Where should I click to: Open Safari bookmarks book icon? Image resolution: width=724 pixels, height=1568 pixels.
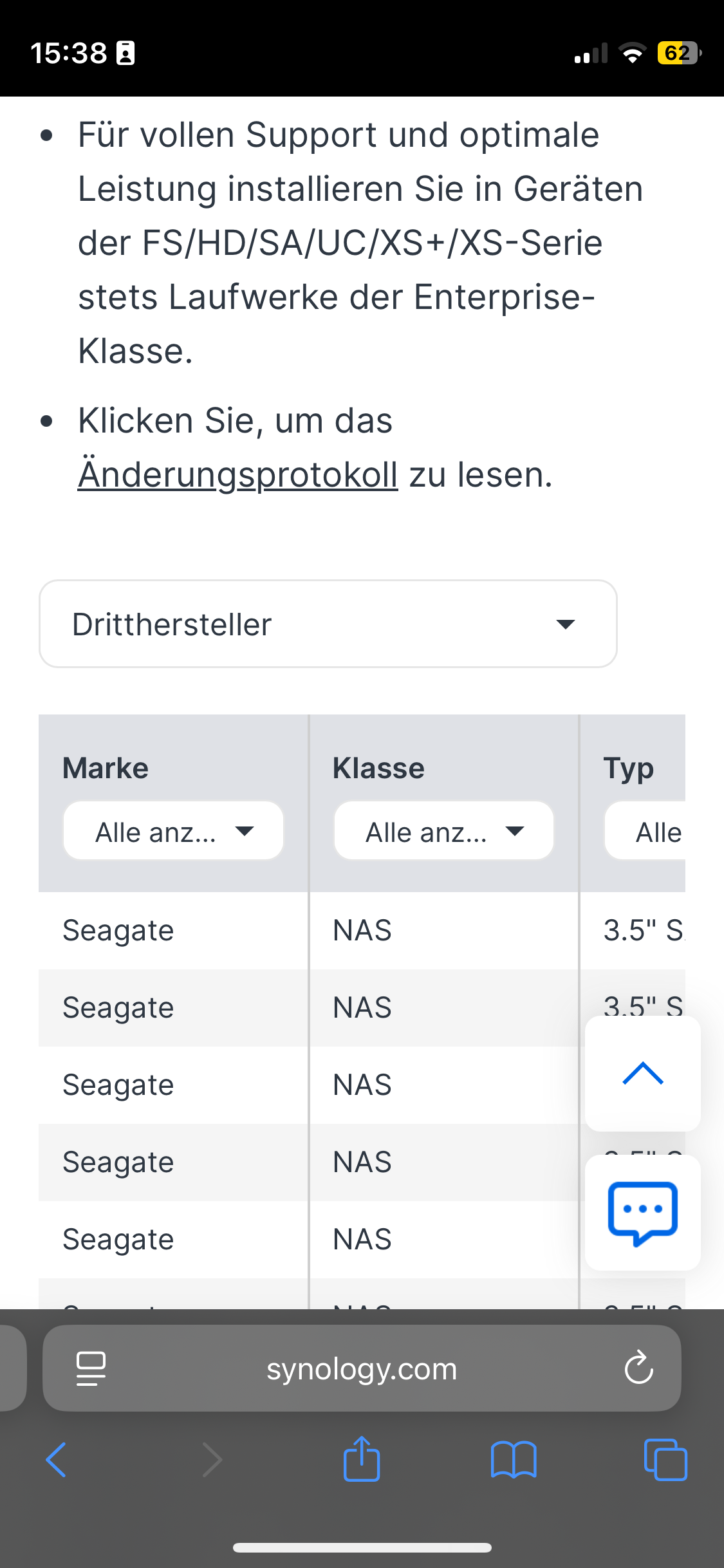click(513, 1460)
